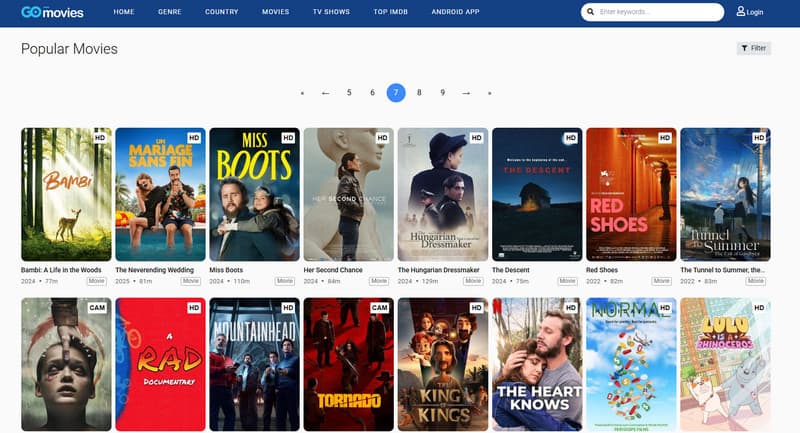Open Bambi: A Life in the Woods poster
The width and height of the screenshot is (800, 433).
tap(66, 194)
